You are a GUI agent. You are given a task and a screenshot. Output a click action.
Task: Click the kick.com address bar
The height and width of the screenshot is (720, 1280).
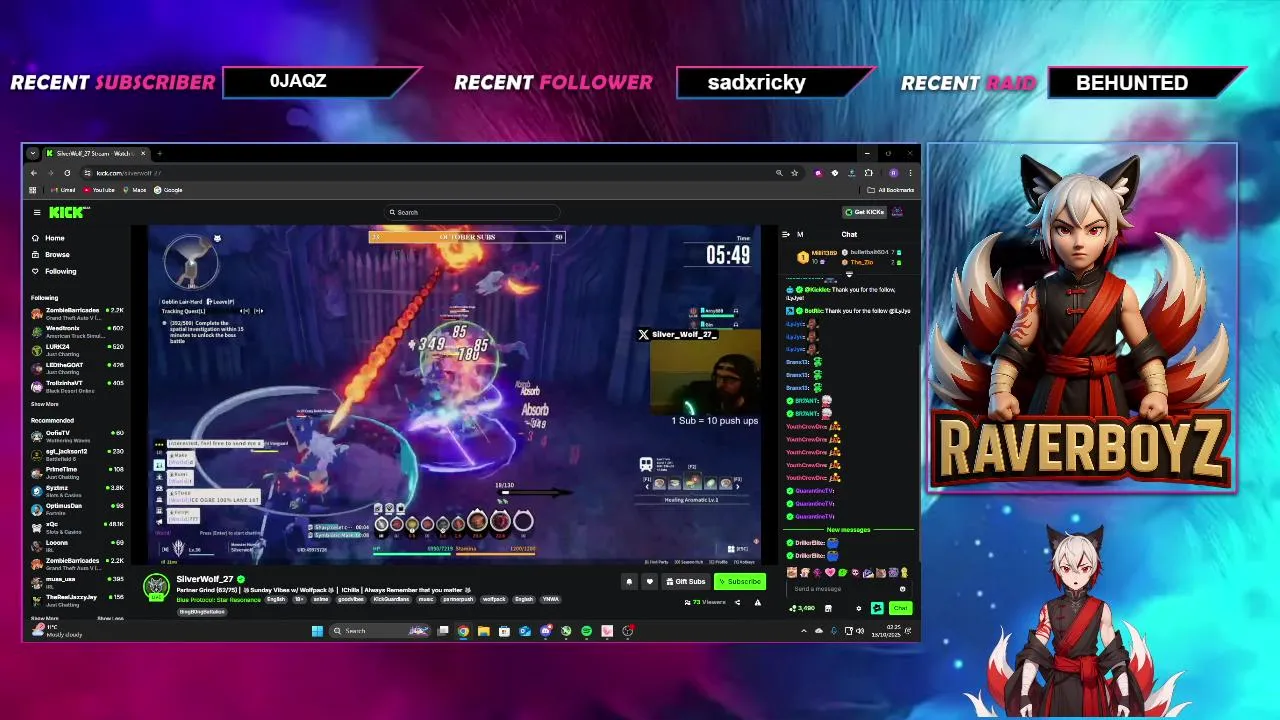(430, 173)
